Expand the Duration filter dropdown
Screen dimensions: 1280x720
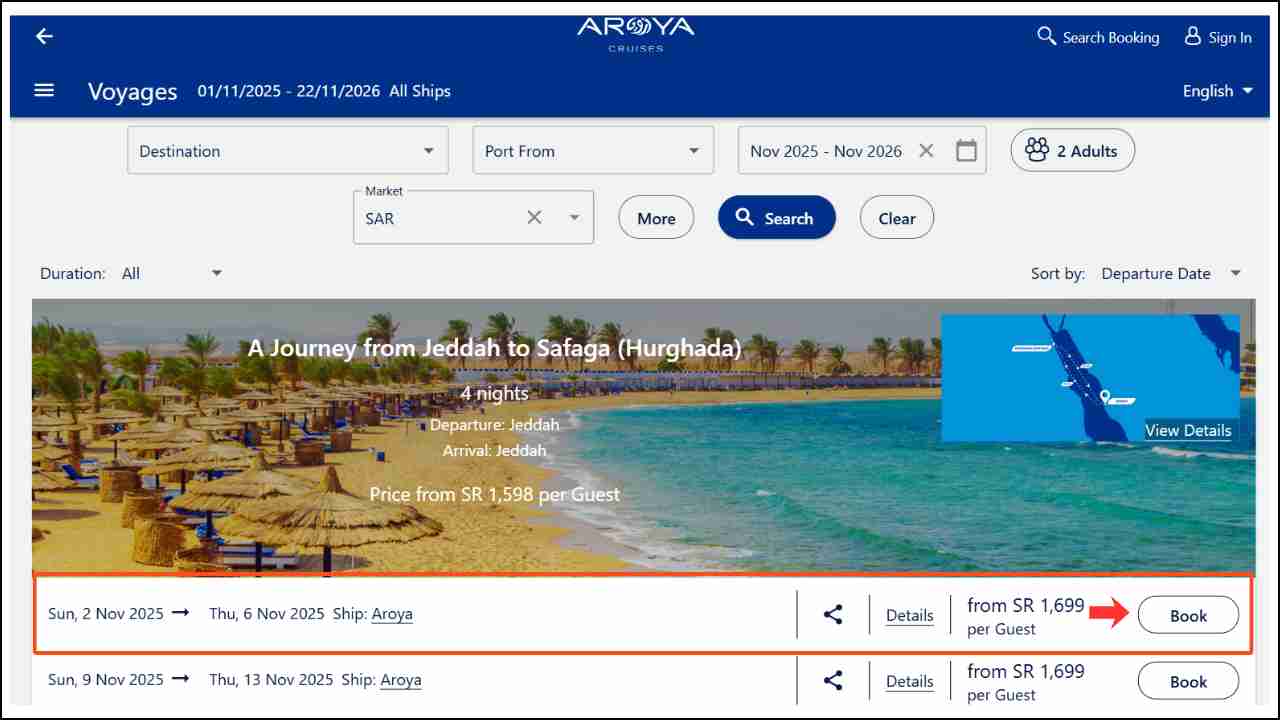click(217, 272)
